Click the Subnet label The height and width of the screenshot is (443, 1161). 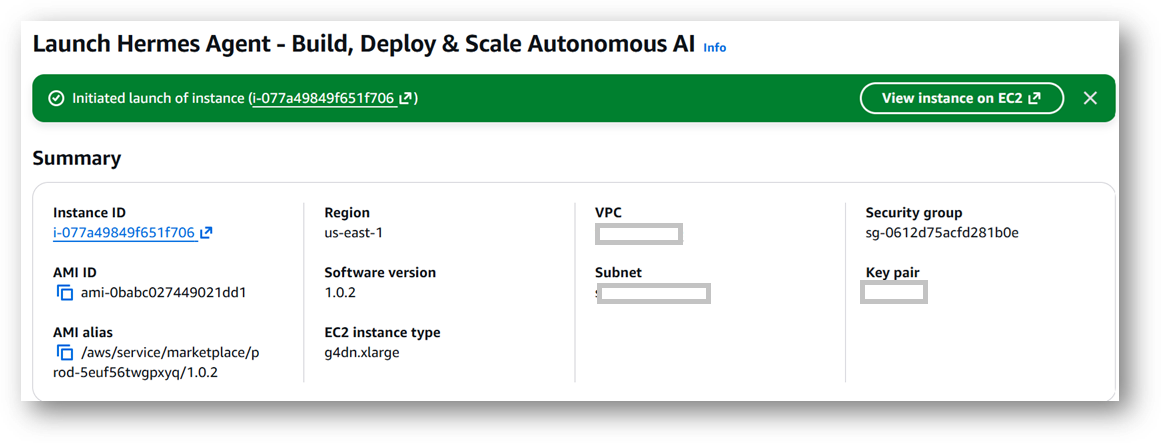pyautogui.click(x=618, y=273)
